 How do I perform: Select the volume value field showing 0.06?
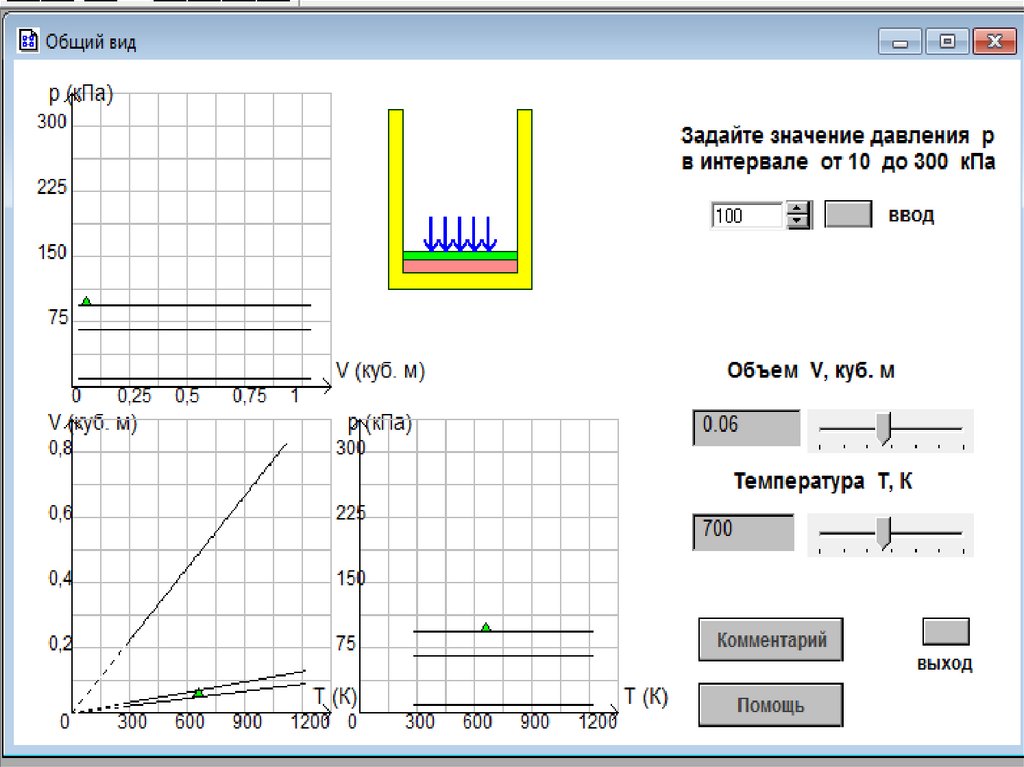(746, 427)
